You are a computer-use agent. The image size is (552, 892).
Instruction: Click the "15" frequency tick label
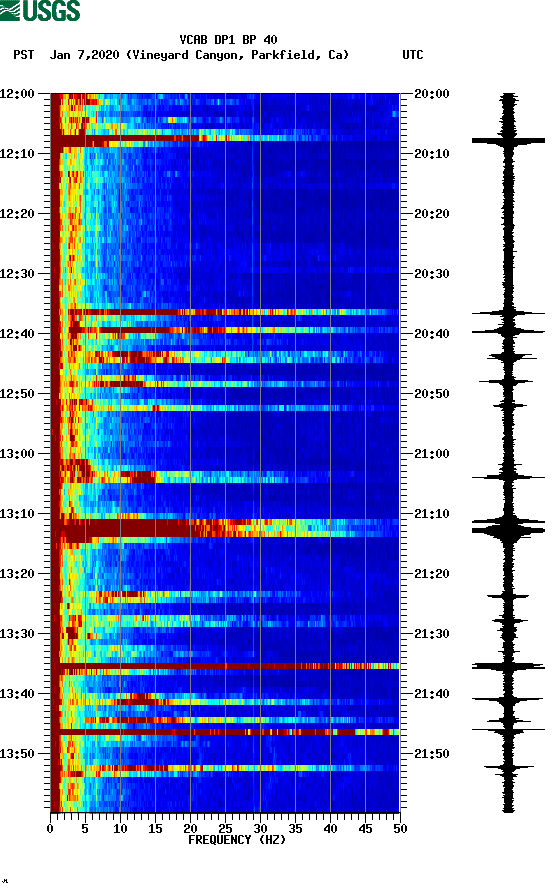point(155,829)
